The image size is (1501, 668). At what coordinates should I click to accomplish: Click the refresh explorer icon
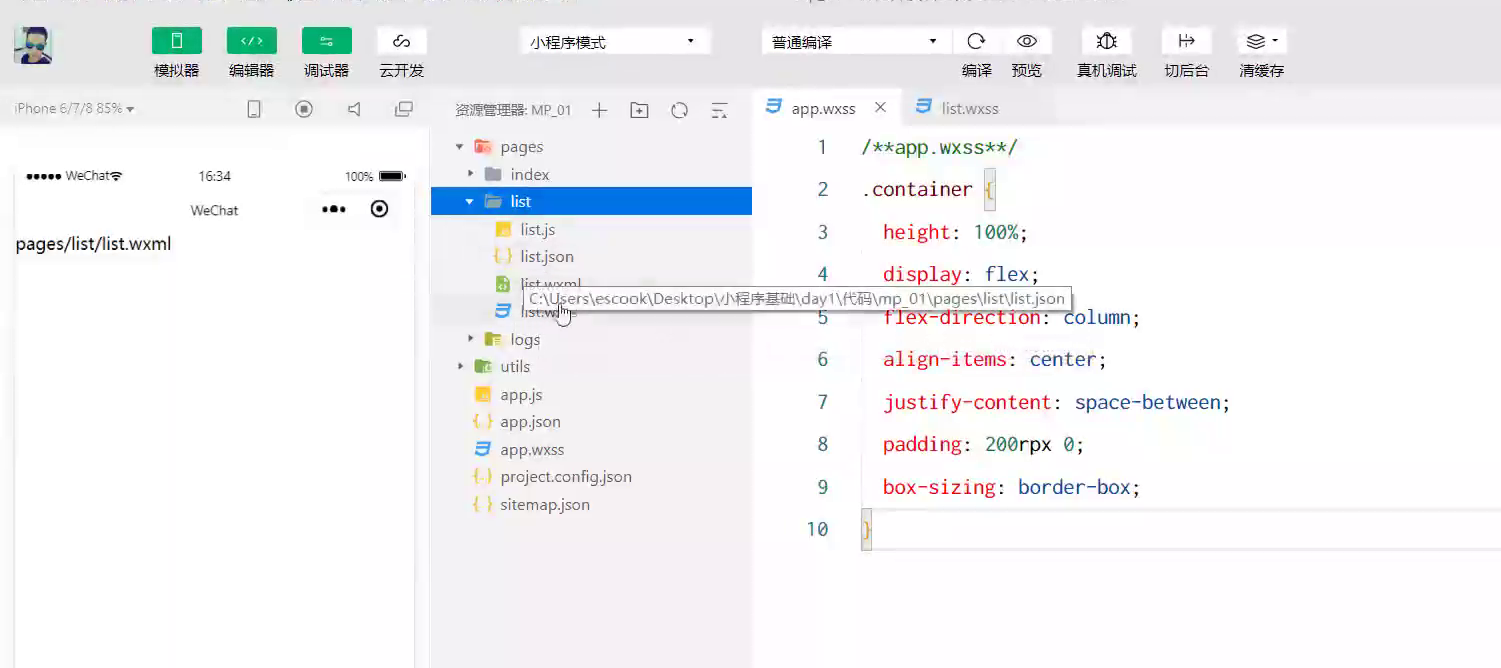679,110
